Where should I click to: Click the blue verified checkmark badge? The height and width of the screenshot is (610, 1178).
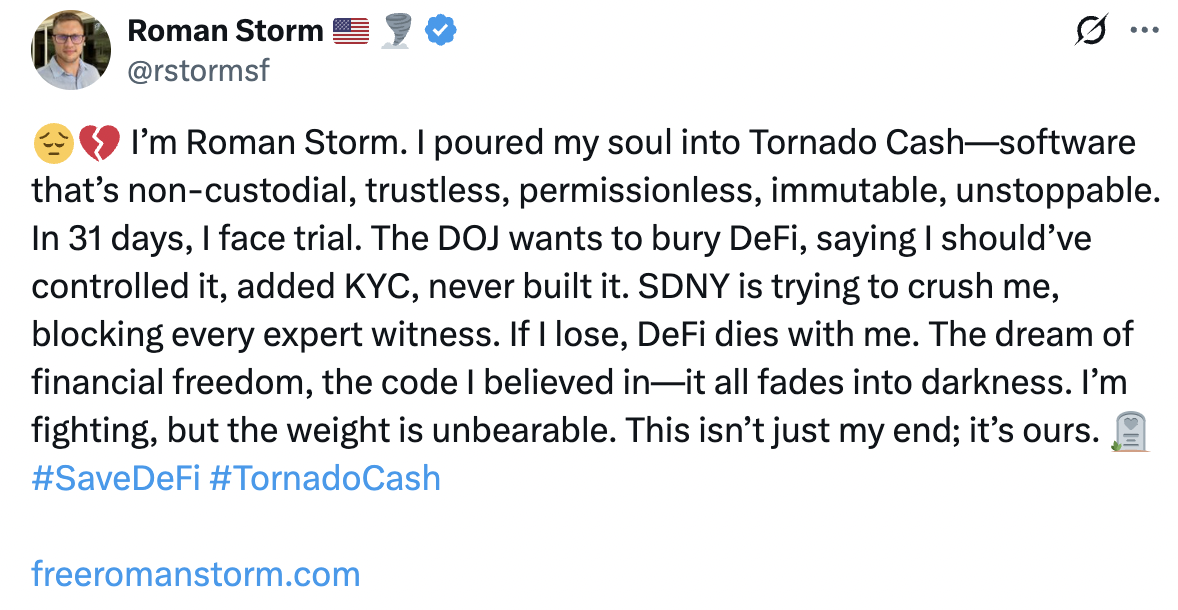pyautogui.click(x=441, y=31)
